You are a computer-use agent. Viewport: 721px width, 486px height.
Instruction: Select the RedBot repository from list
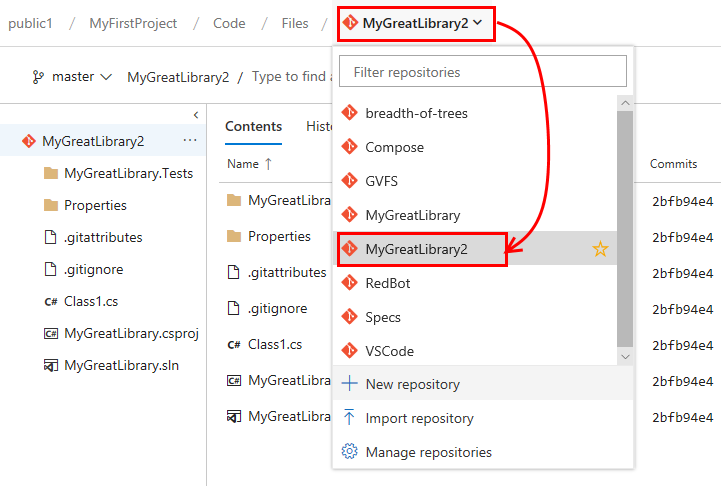(x=388, y=283)
